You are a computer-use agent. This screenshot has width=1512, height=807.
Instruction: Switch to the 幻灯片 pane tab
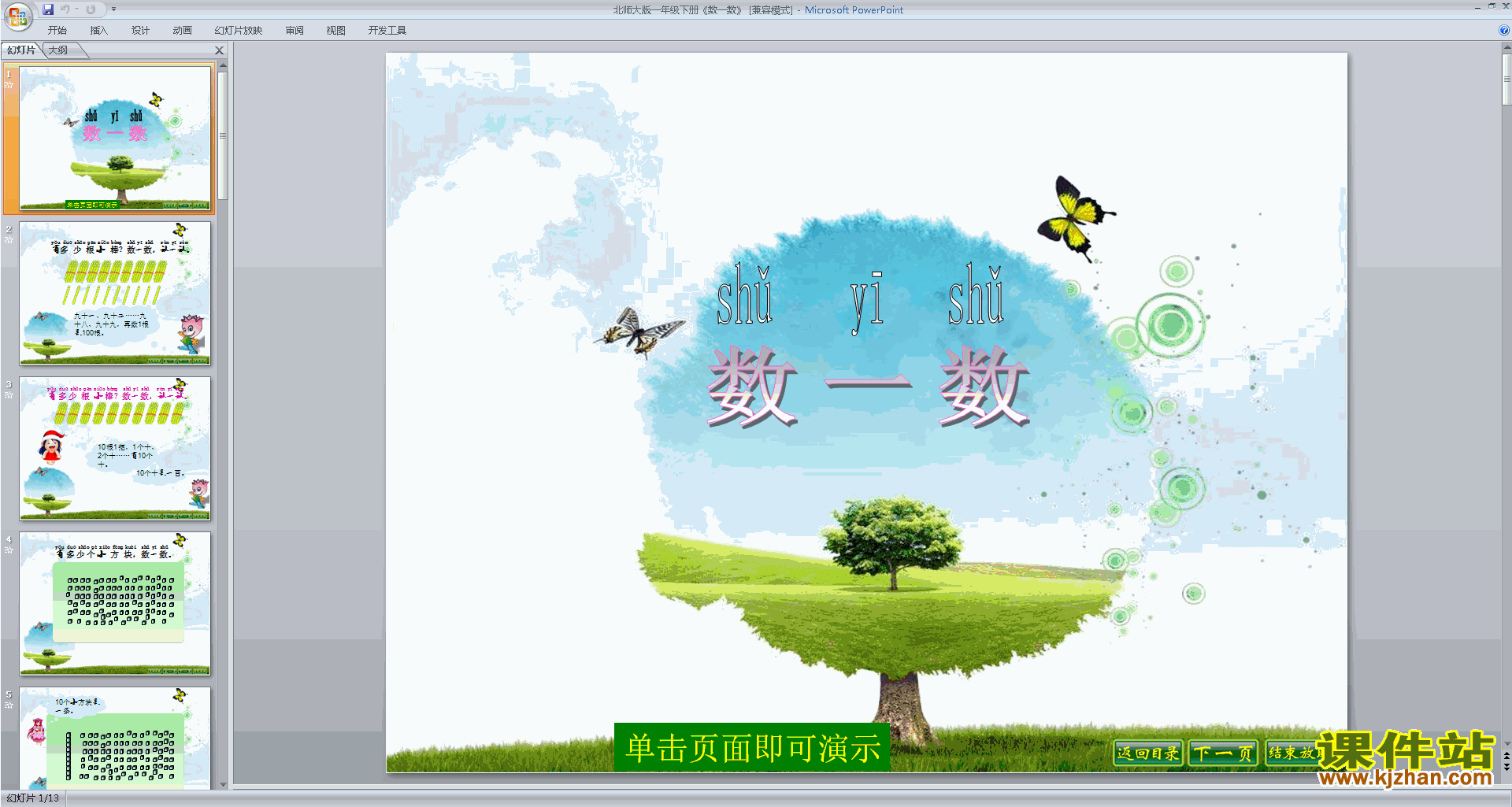click(x=21, y=50)
